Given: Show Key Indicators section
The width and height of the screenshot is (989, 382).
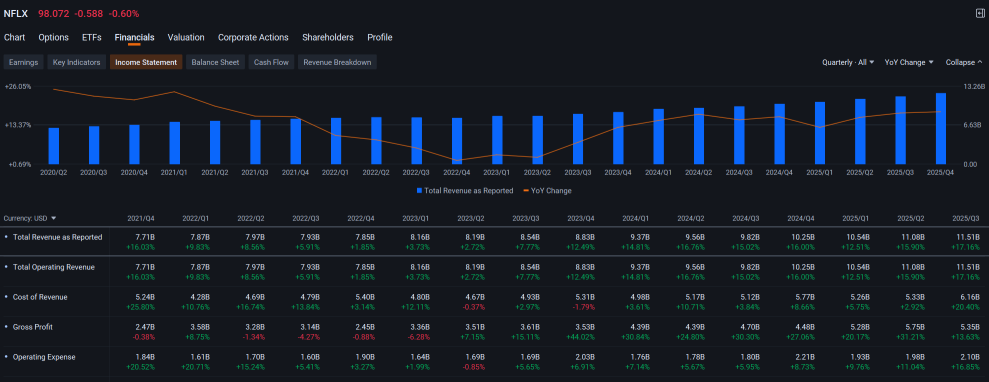Looking at the screenshot, I should point(77,62).
